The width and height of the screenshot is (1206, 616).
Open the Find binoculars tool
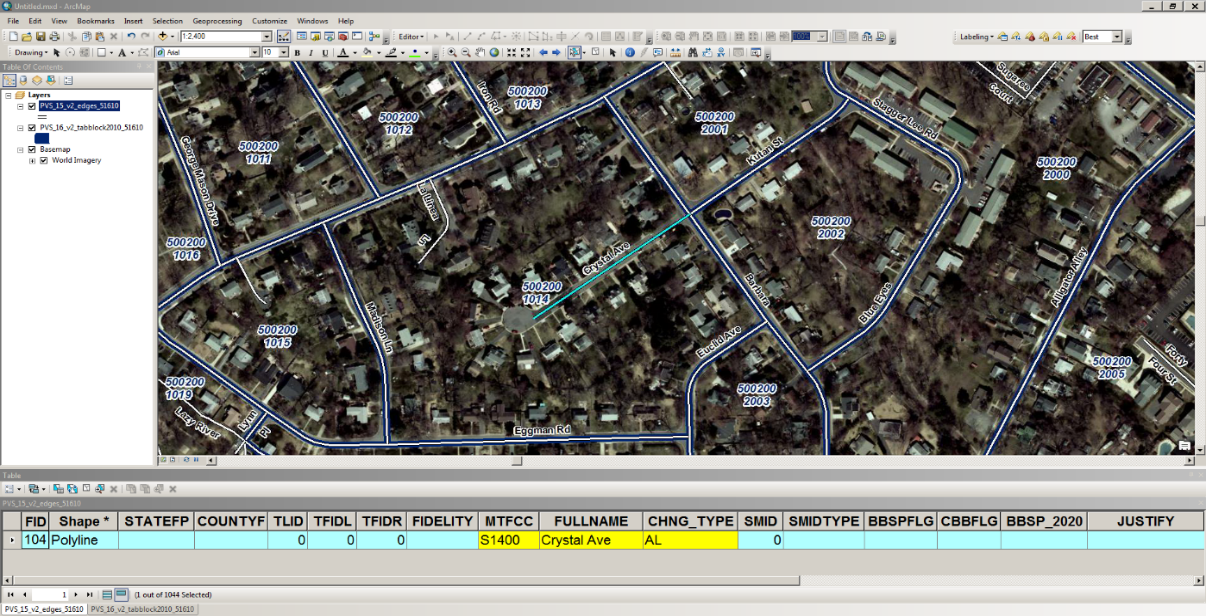[692, 52]
